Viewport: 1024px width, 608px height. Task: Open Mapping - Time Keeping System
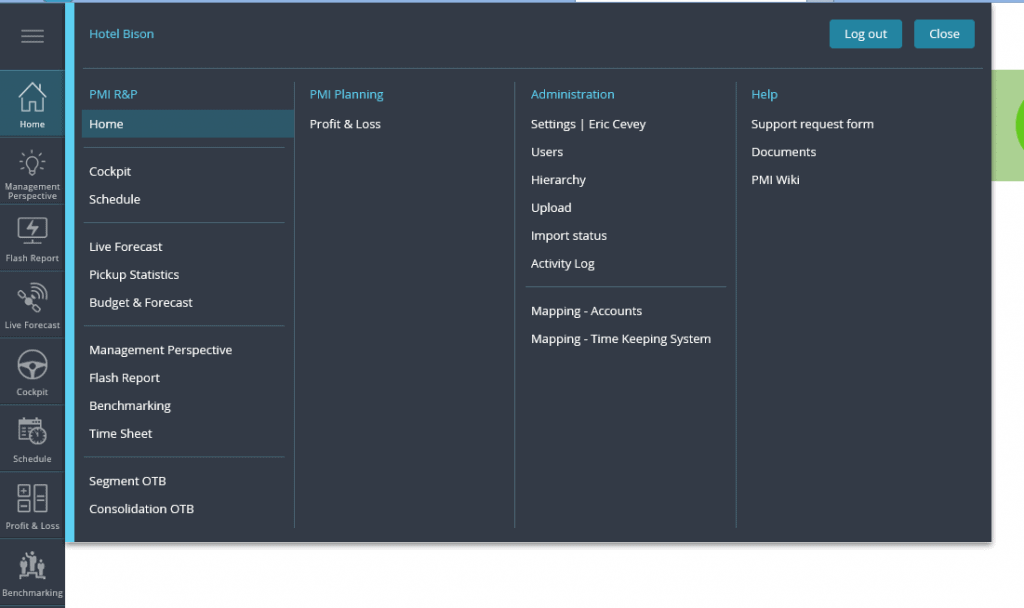tap(620, 339)
